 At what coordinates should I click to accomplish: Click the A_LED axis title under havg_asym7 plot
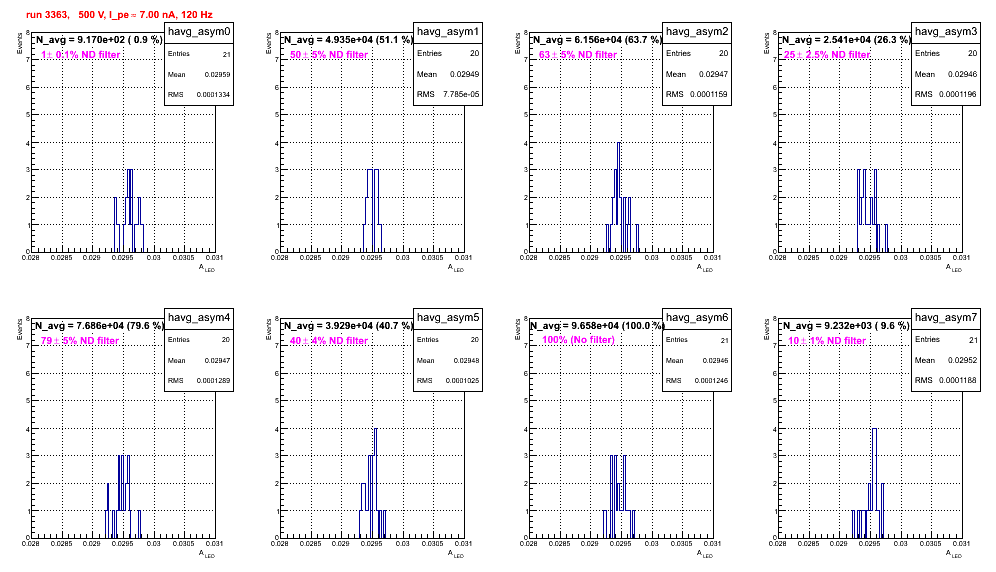[x=955, y=554]
